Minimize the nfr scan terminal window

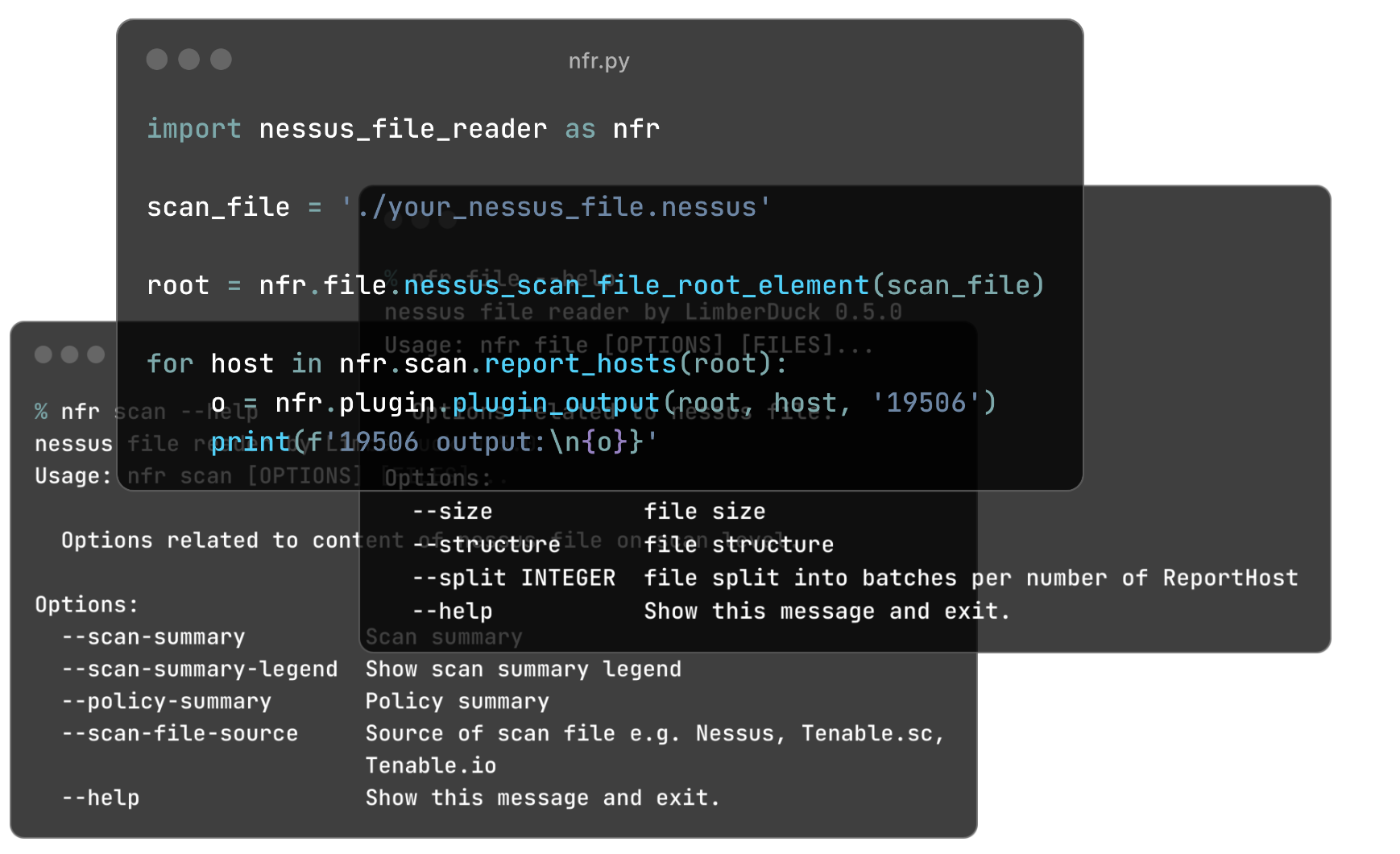point(70,354)
